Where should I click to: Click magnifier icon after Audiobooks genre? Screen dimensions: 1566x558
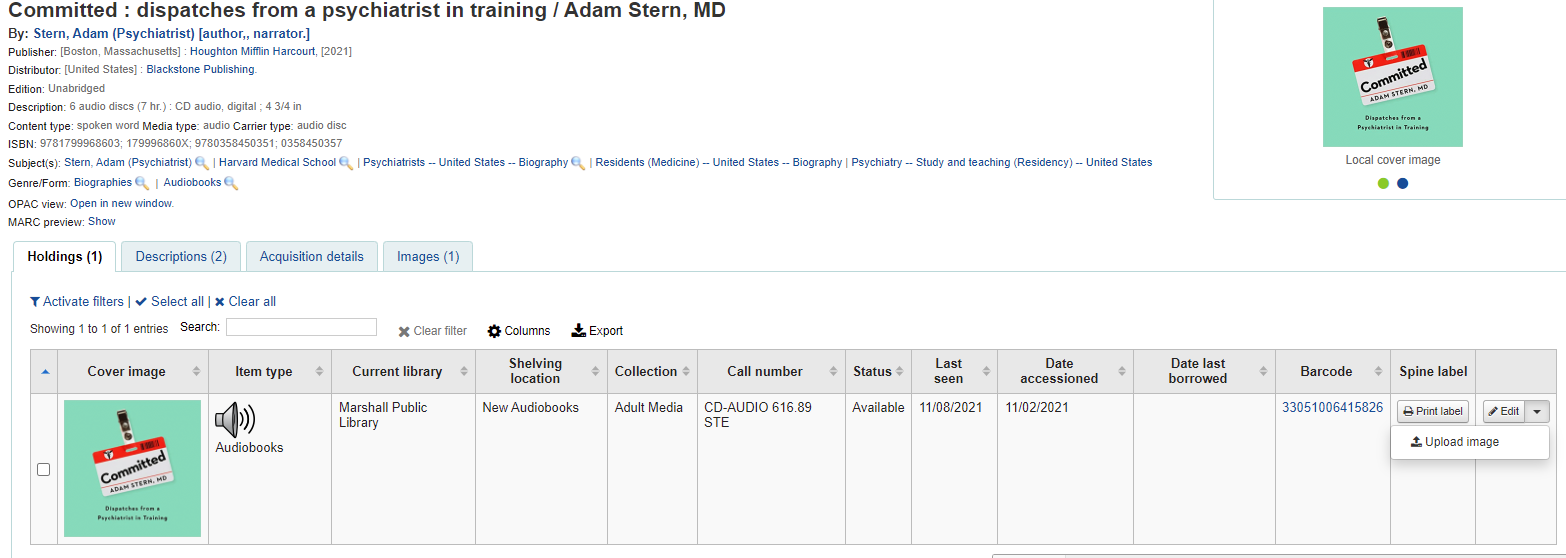coord(231,183)
